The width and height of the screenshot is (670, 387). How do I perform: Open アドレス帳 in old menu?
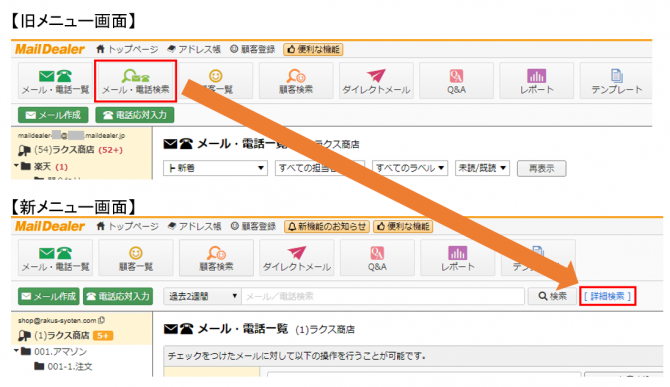pyautogui.click(x=194, y=50)
